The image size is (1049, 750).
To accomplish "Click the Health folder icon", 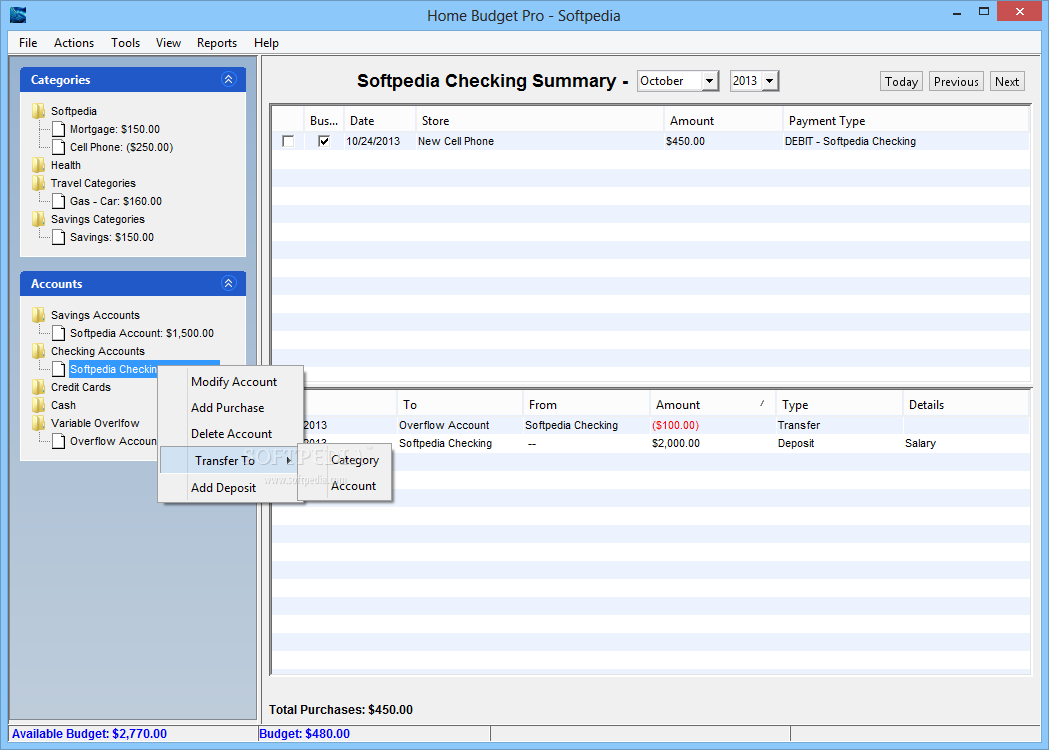I will 39,165.
